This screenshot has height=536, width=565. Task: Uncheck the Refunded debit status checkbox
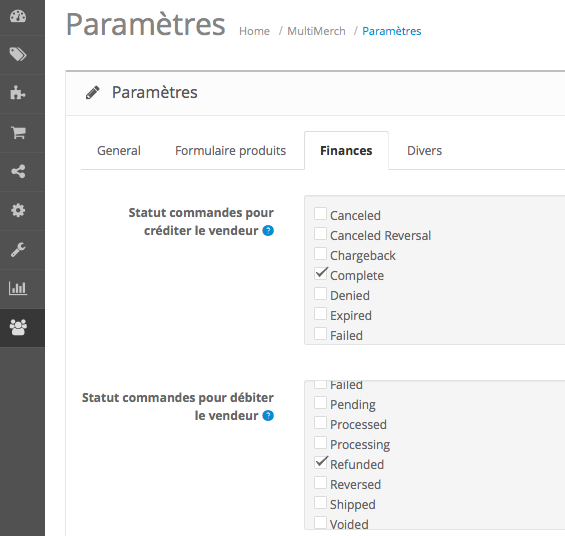point(320,462)
